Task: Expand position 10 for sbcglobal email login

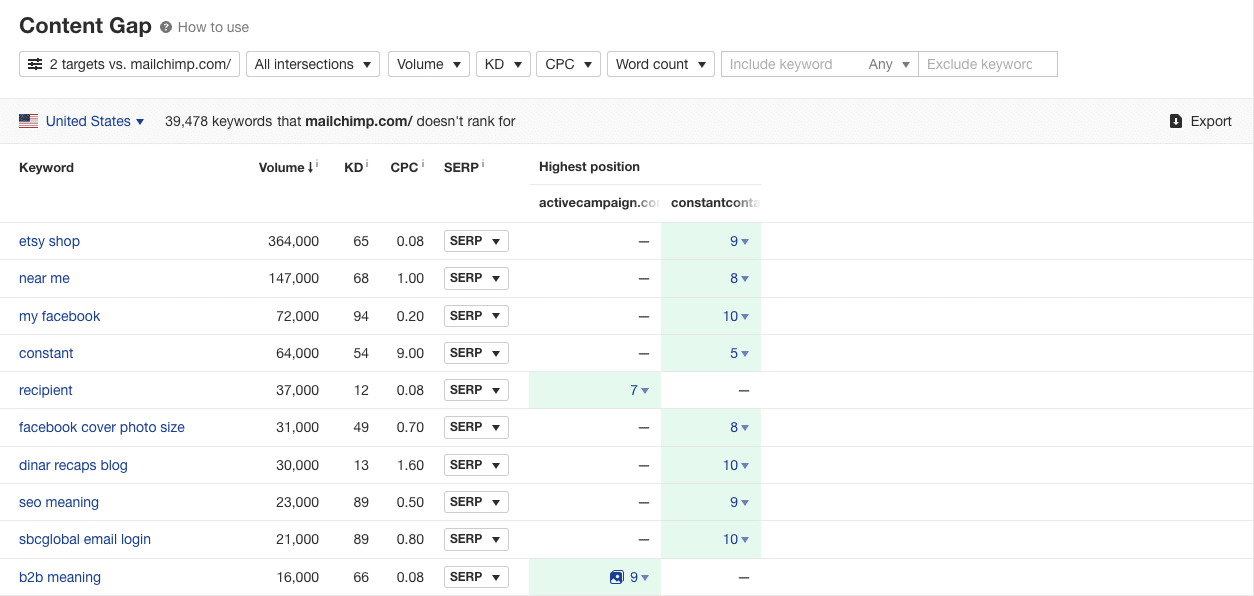Action: (x=736, y=539)
